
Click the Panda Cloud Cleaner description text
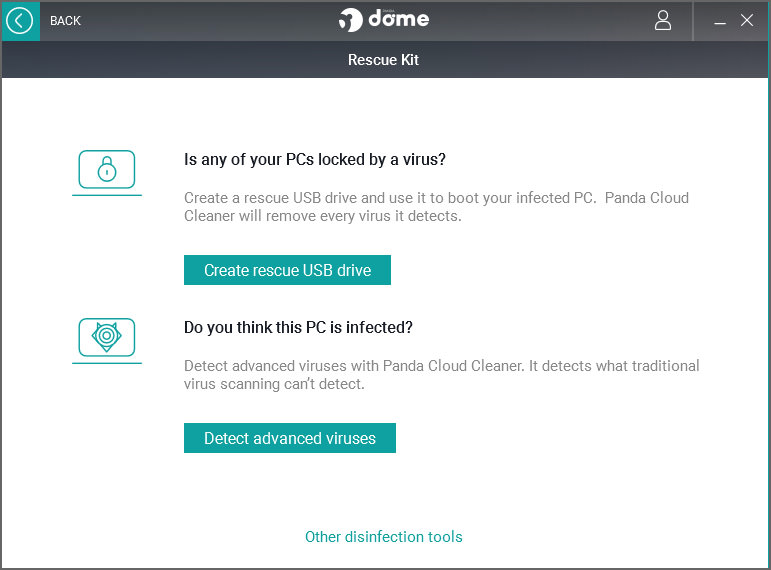(442, 375)
